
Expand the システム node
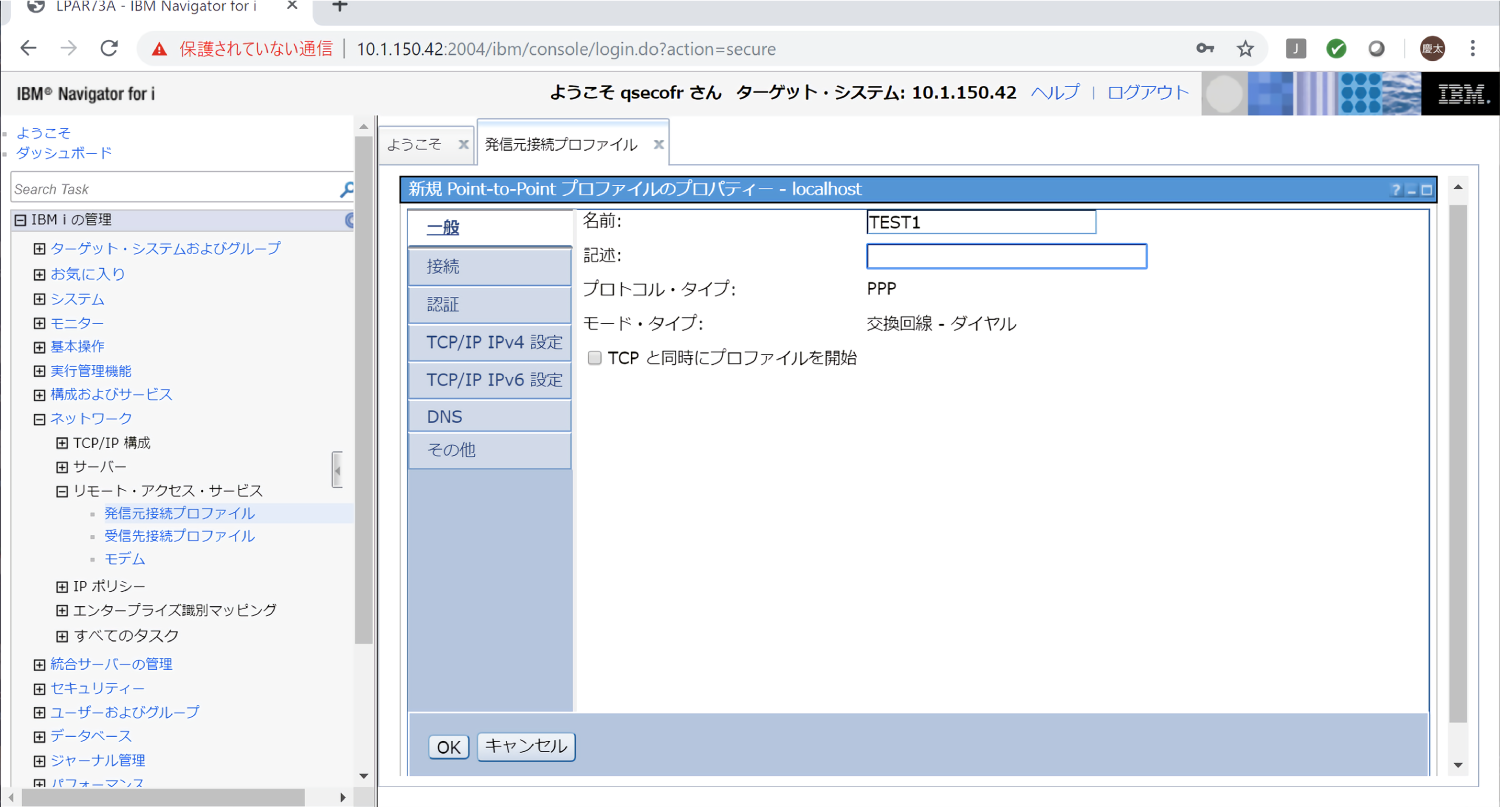tap(40, 299)
